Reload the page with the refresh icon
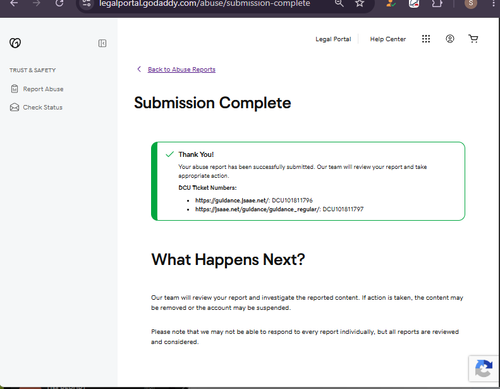 point(59,3)
